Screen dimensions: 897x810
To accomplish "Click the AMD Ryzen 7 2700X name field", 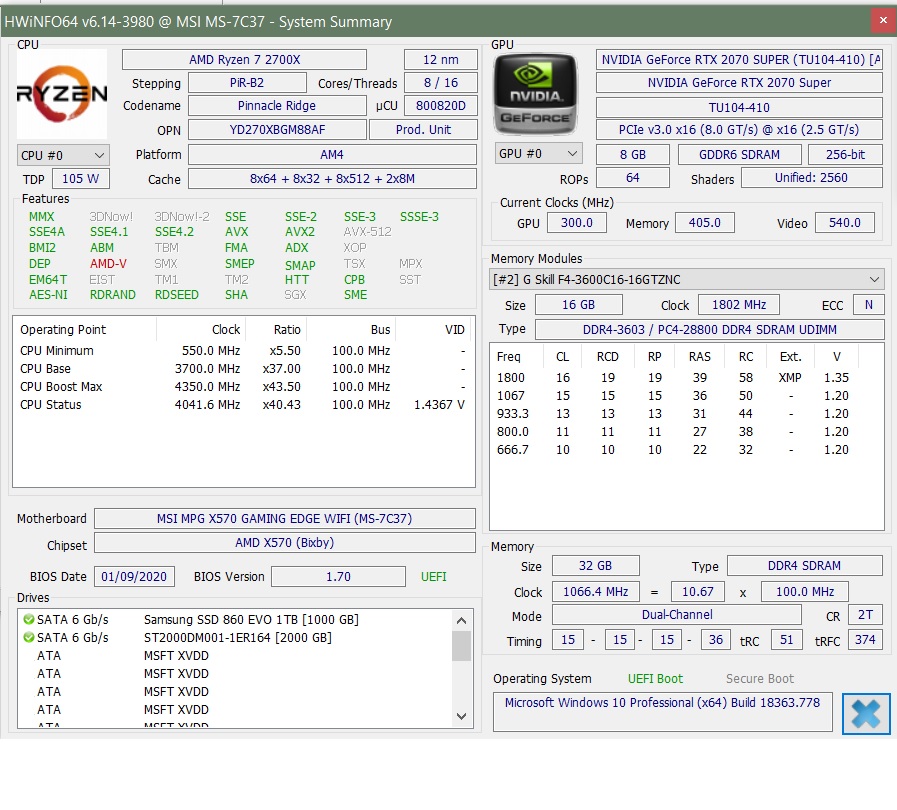I will click(244, 59).
